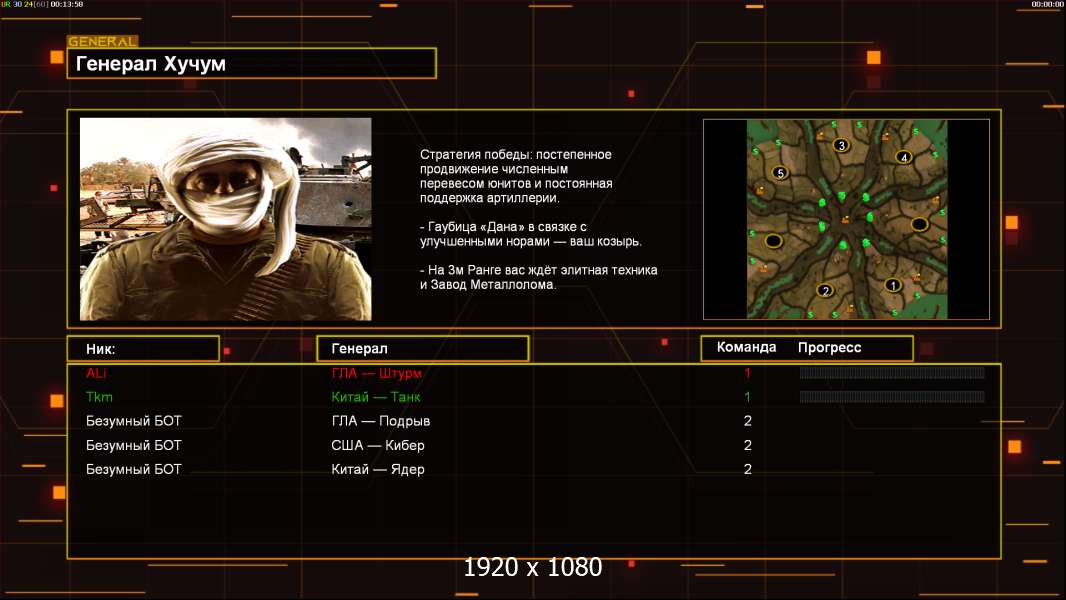This screenshot has height=600, width=1066.
Task: Click the 'Прогресс' column header
Action: click(829, 348)
